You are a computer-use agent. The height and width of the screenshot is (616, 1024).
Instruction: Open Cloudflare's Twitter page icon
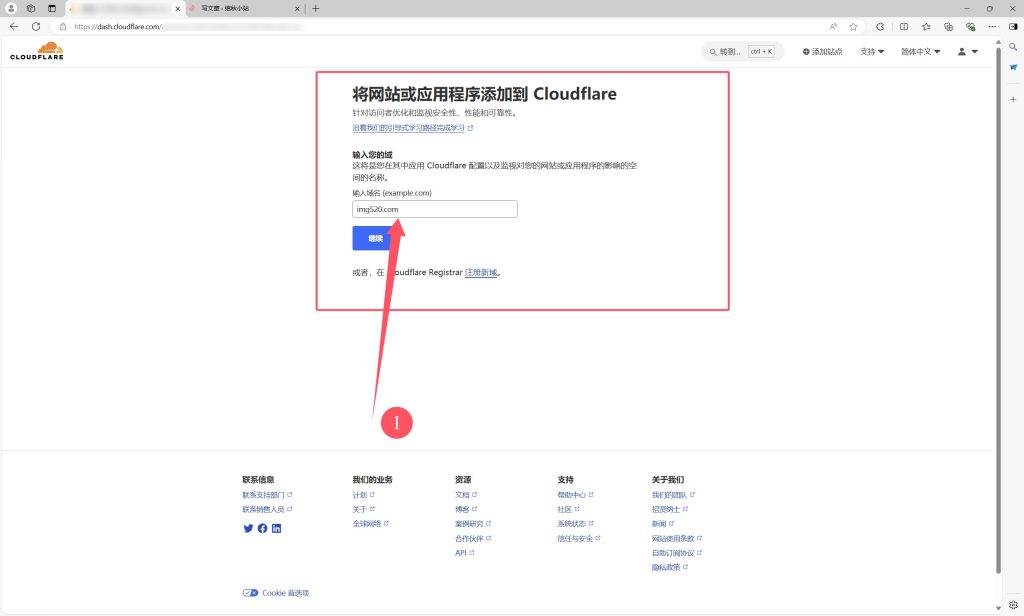coord(248,528)
